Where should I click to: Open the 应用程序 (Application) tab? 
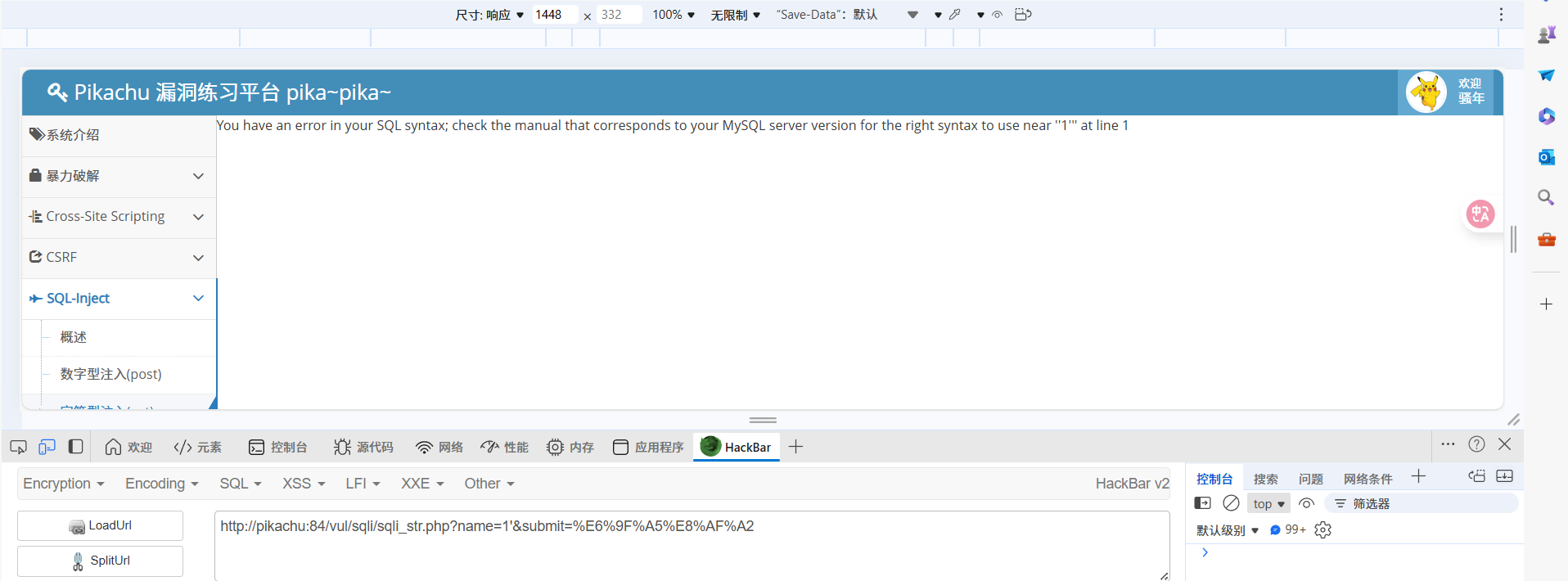[648, 447]
